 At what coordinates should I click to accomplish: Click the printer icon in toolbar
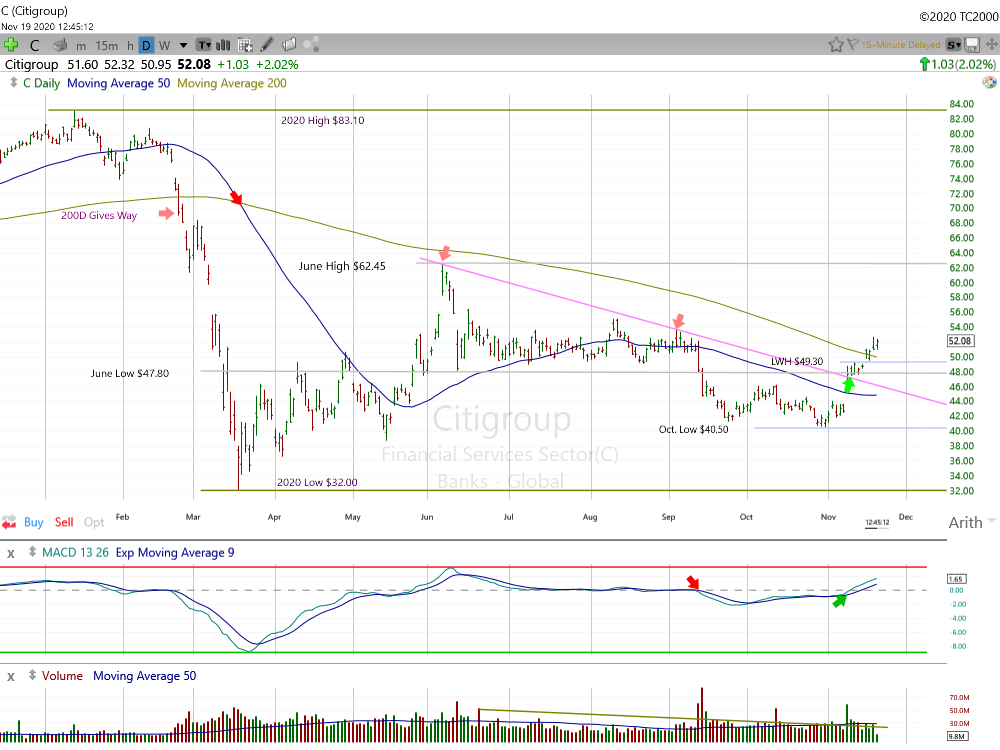point(60,45)
